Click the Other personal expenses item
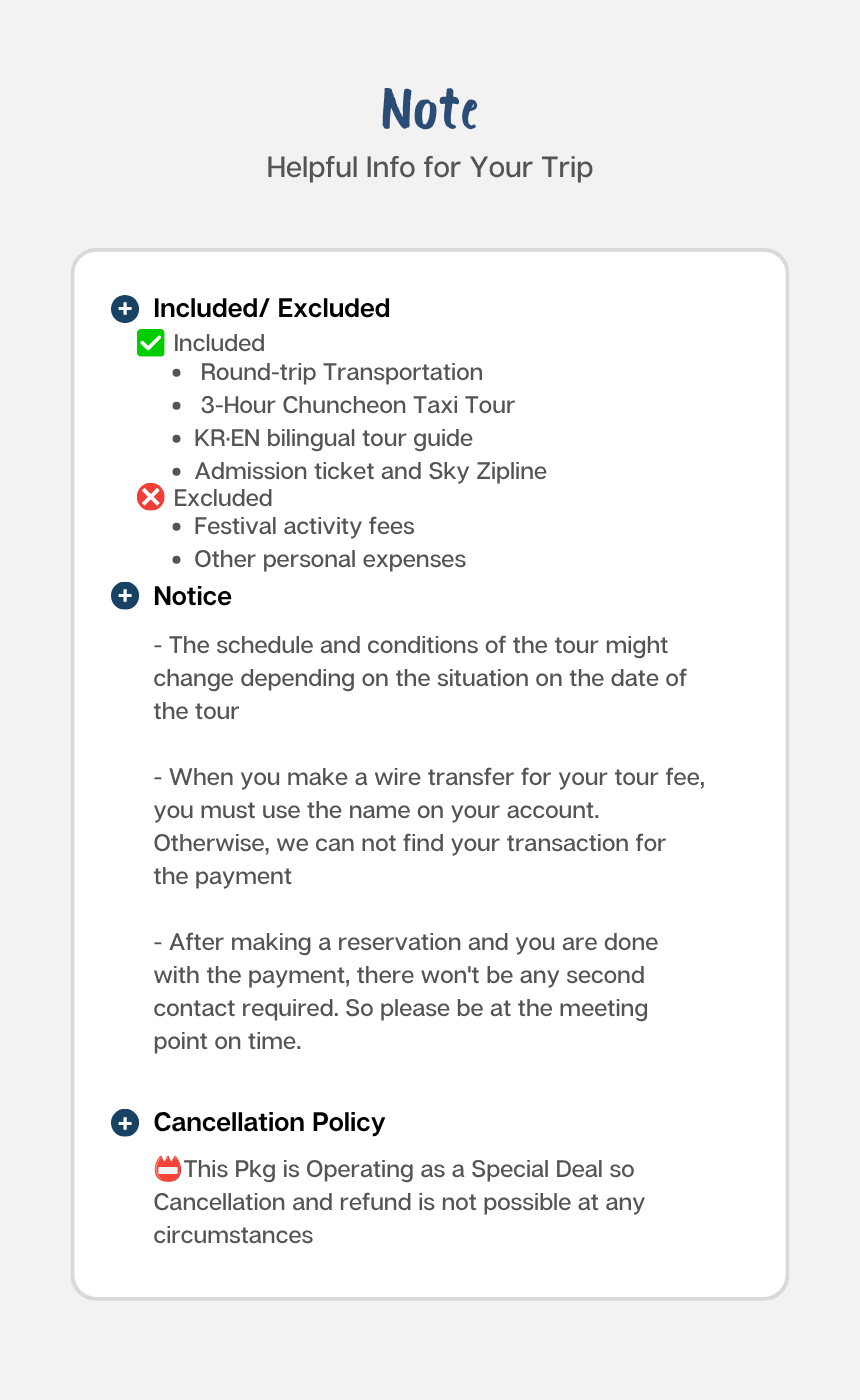The width and height of the screenshot is (860, 1400). click(330, 559)
